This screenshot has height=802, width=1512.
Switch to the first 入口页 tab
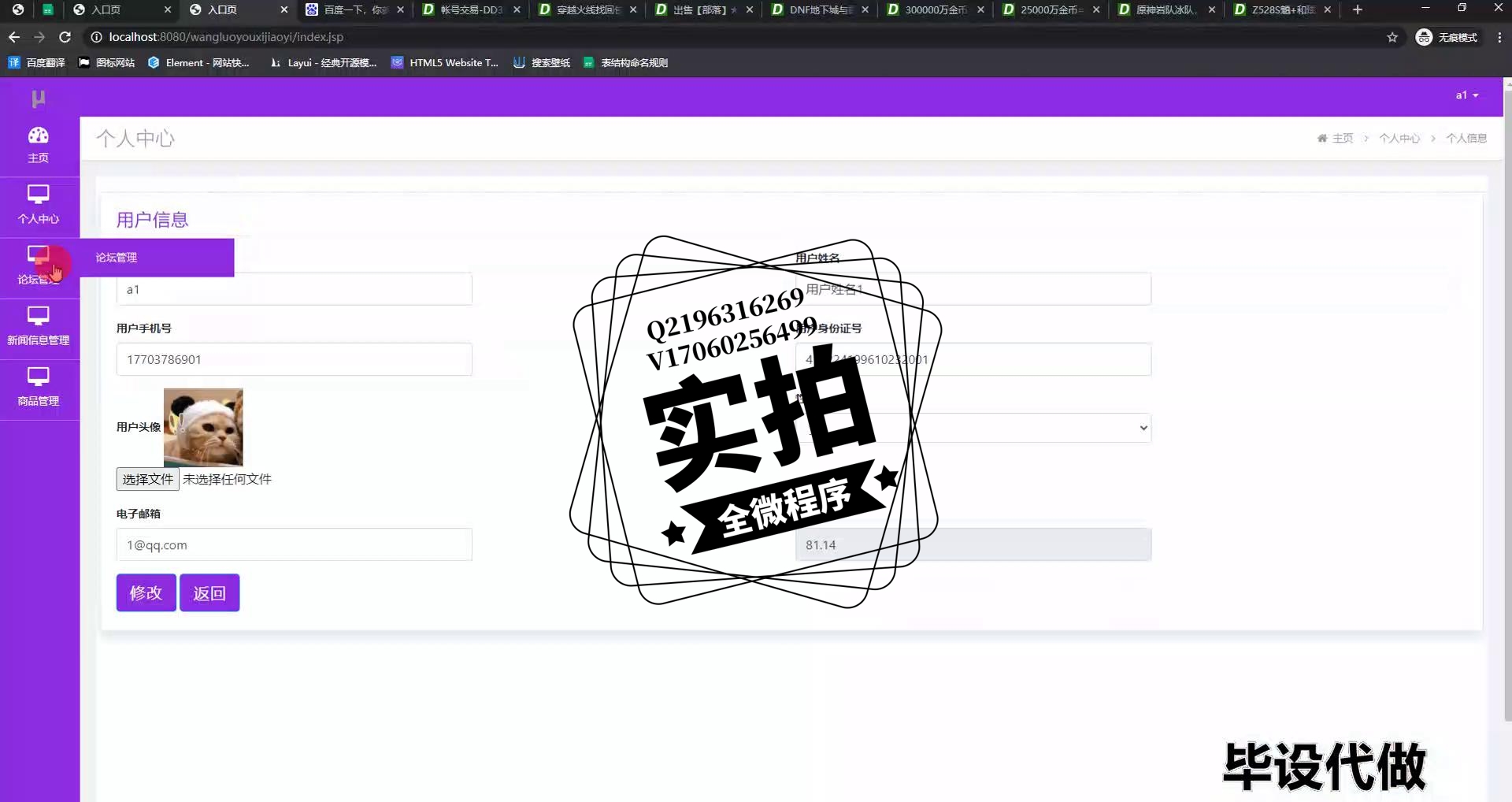pyautogui.click(x=121, y=9)
